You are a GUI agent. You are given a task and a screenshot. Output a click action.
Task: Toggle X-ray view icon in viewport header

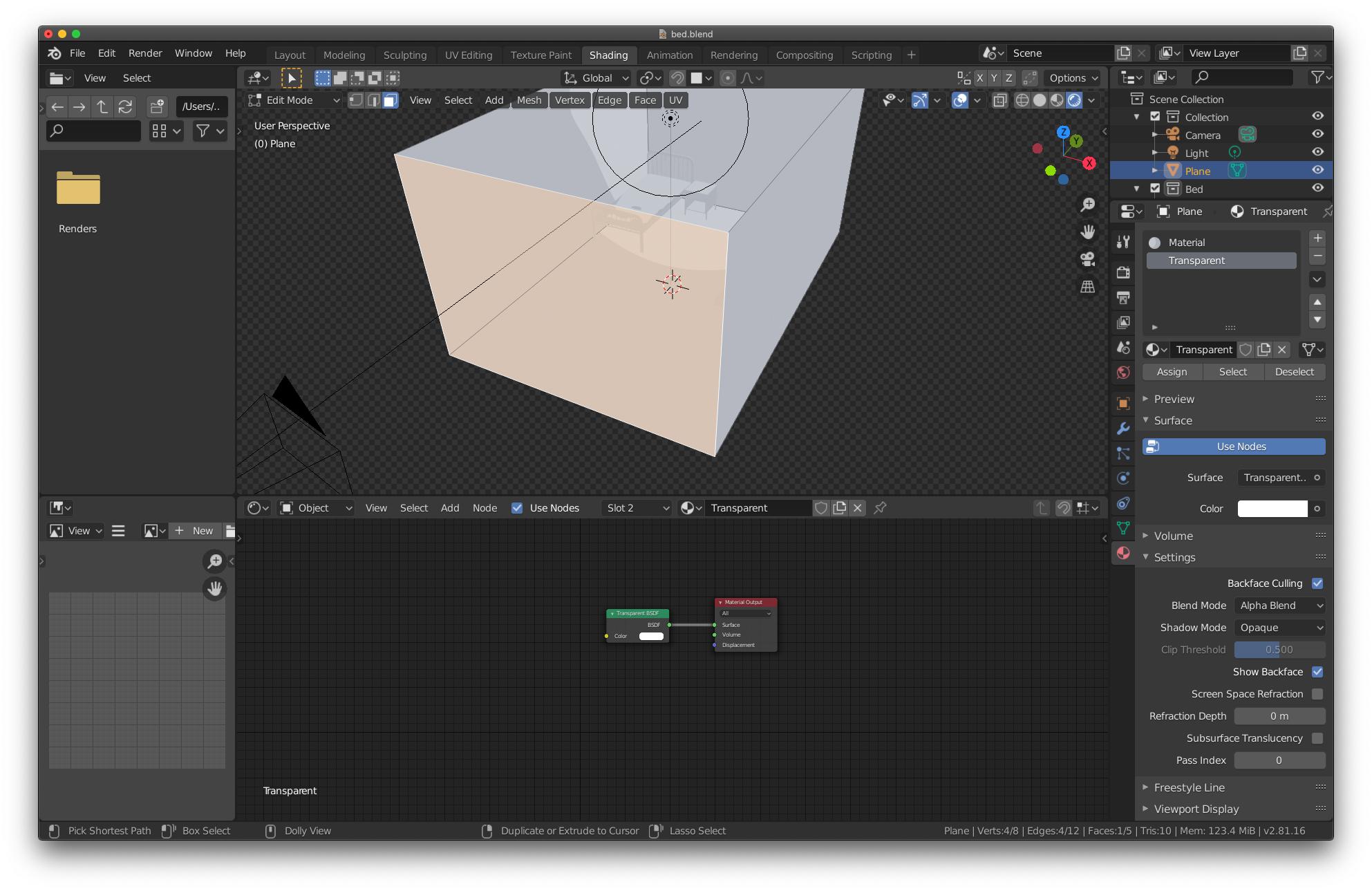[999, 100]
